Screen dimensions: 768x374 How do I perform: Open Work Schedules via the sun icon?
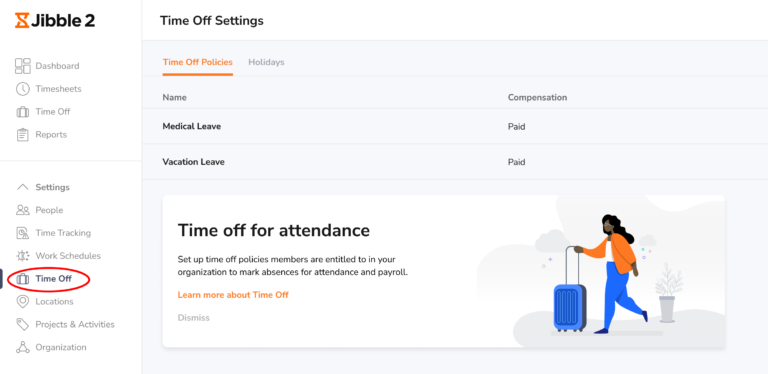[23, 256]
